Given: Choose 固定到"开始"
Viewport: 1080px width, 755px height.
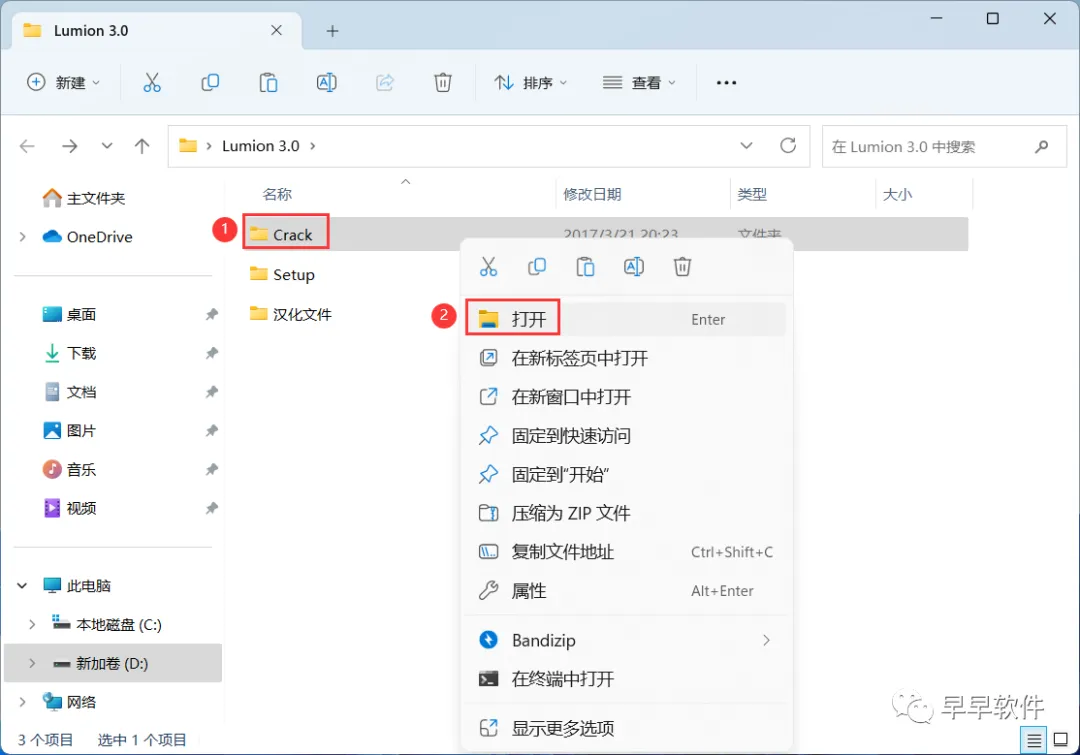Looking at the screenshot, I should click(x=625, y=475).
